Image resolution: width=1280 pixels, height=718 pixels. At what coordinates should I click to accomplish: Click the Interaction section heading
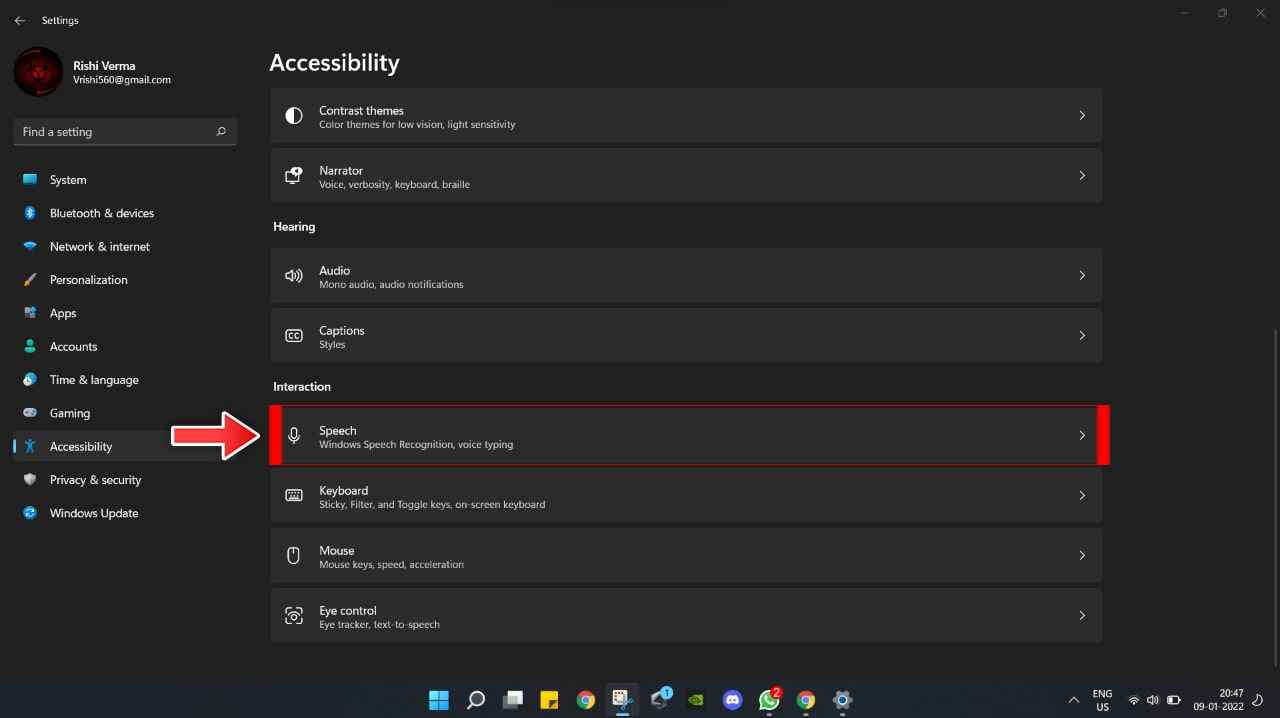302,387
